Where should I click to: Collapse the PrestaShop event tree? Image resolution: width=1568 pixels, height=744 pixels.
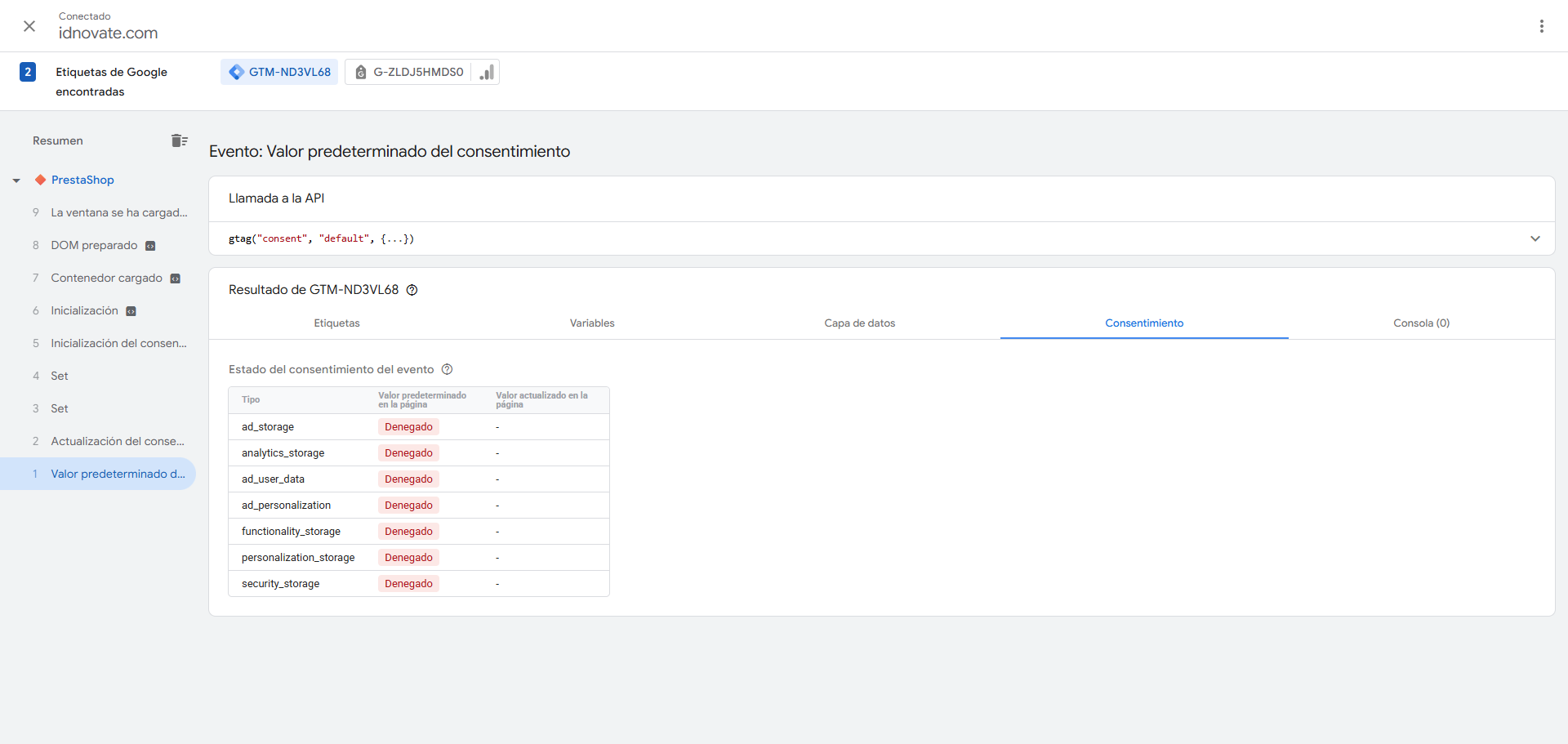16,180
